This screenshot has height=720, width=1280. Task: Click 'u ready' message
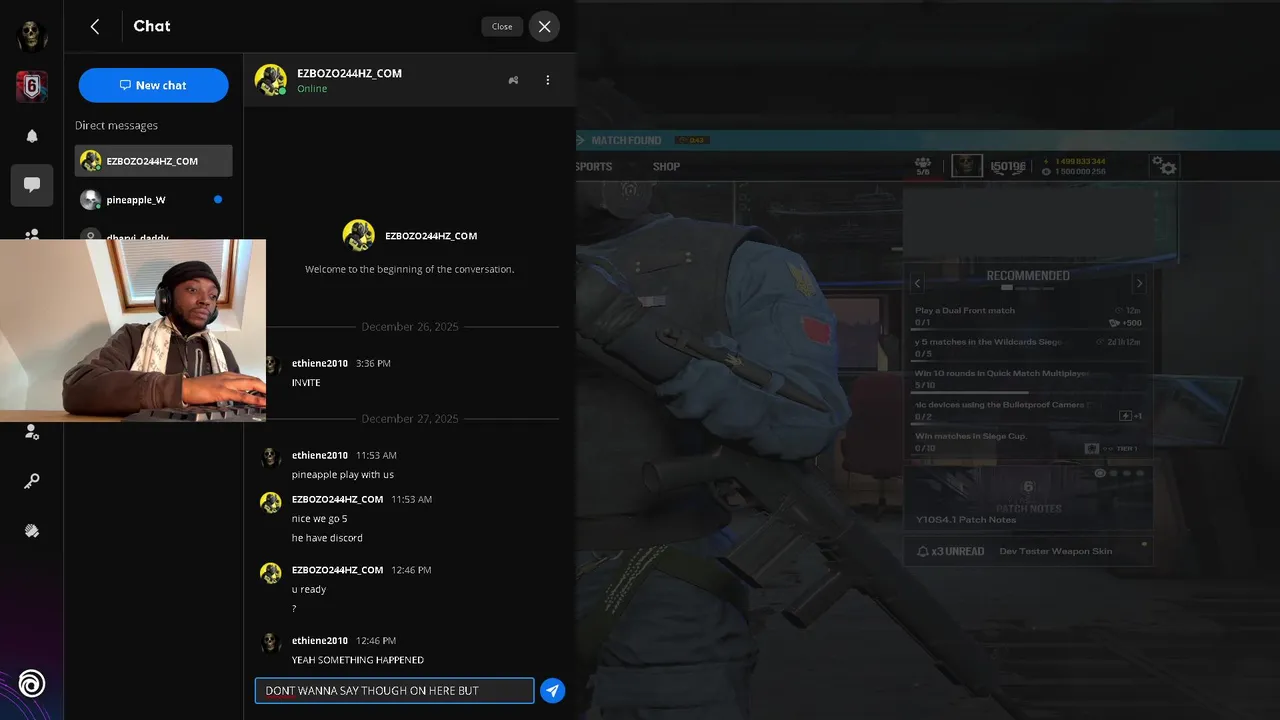coord(309,590)
